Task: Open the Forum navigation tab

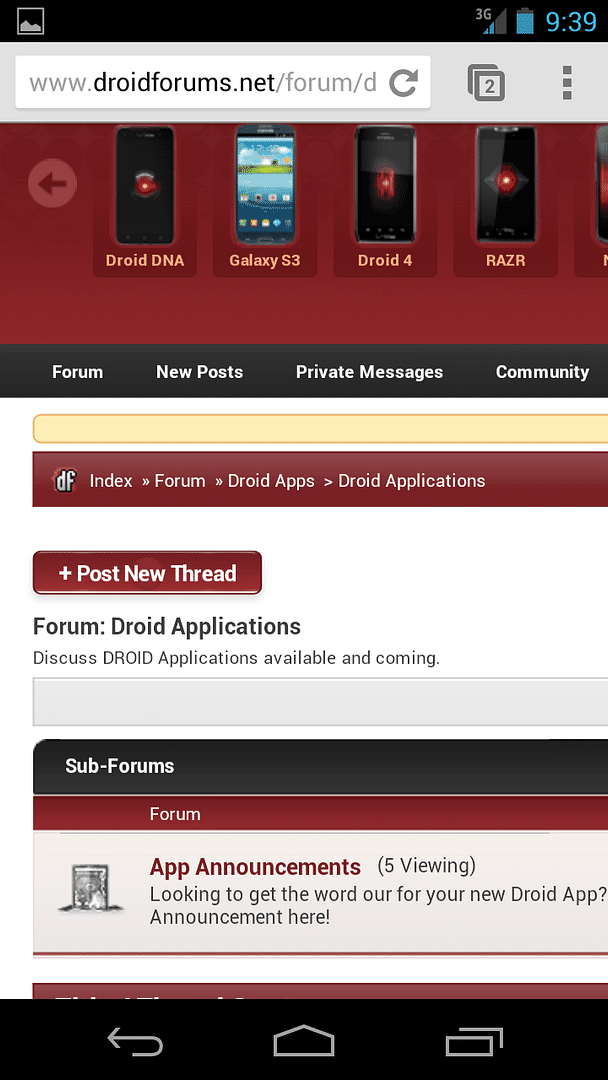Action: 78,372
